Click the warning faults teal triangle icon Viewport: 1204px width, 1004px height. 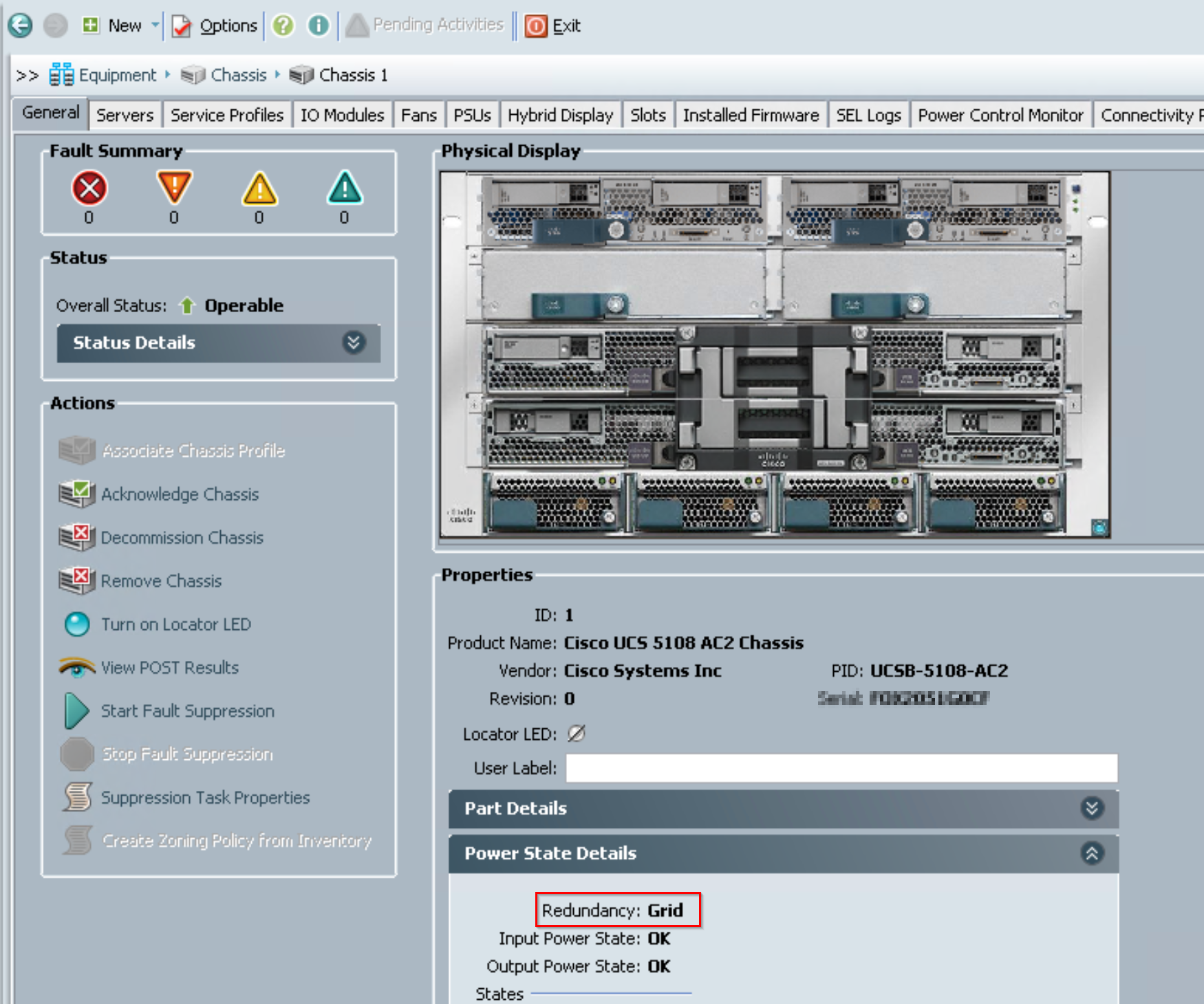pyautogui.click(x=345, y=188)
